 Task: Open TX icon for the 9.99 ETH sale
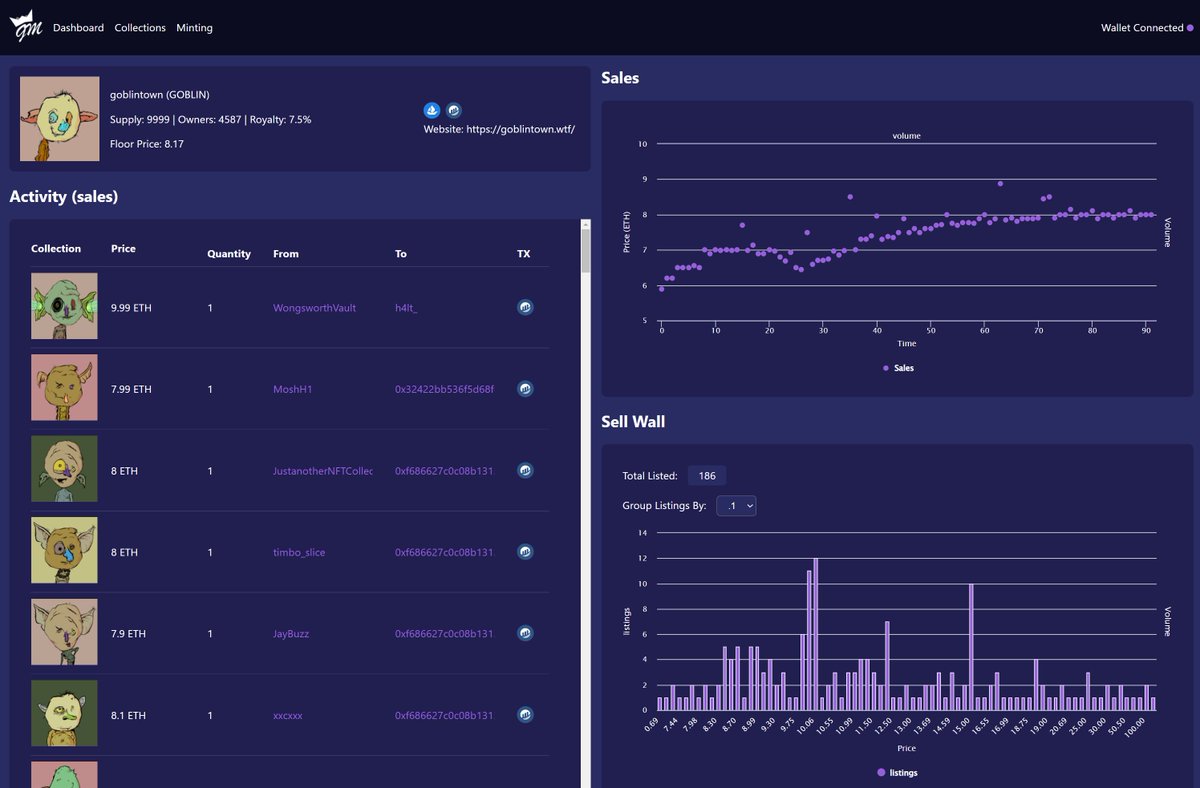click(x=525, y=308)
